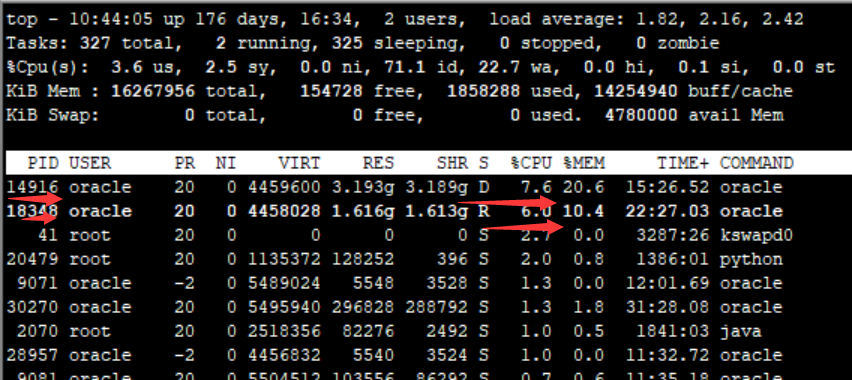Select the TIME+ column header

tap(683, 163)
